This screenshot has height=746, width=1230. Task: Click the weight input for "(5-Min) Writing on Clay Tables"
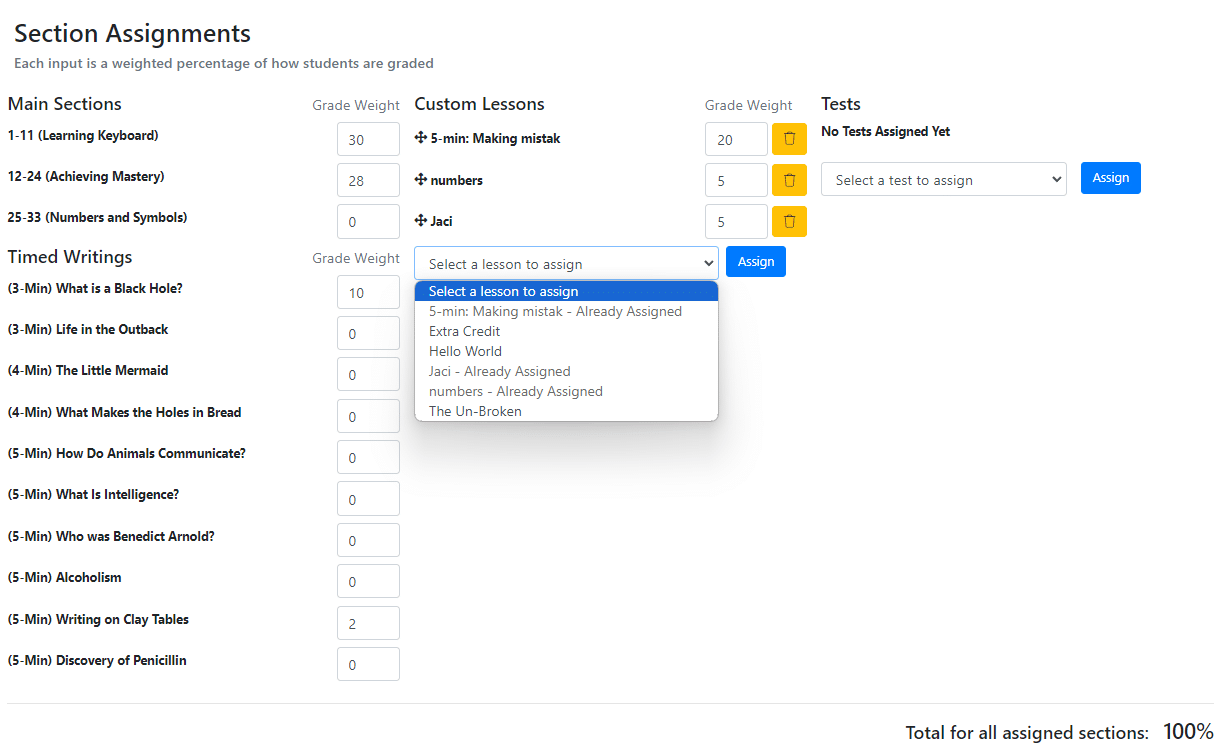click(x=368, y=622)
